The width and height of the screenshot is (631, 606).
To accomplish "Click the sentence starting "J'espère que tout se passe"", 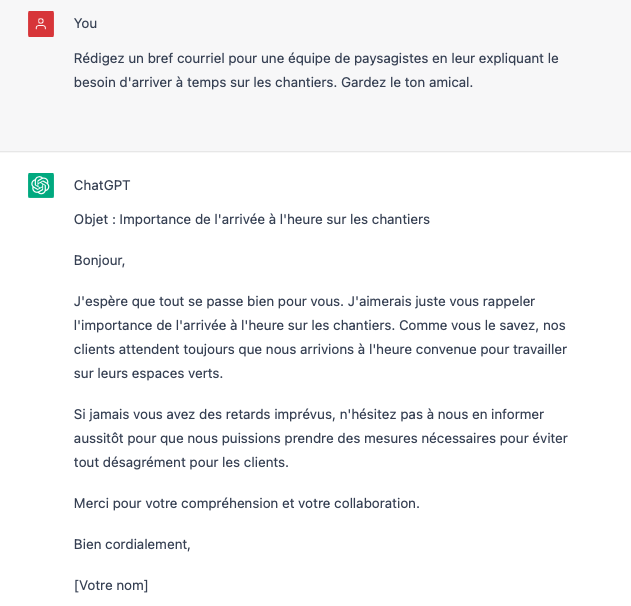I will coord(208,301).
